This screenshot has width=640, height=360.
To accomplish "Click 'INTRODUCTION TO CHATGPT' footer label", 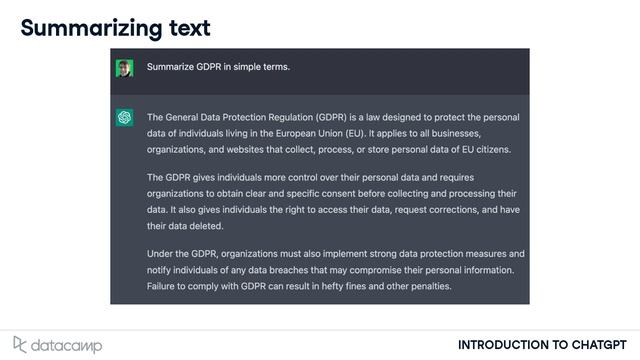I will click(542, 345).
